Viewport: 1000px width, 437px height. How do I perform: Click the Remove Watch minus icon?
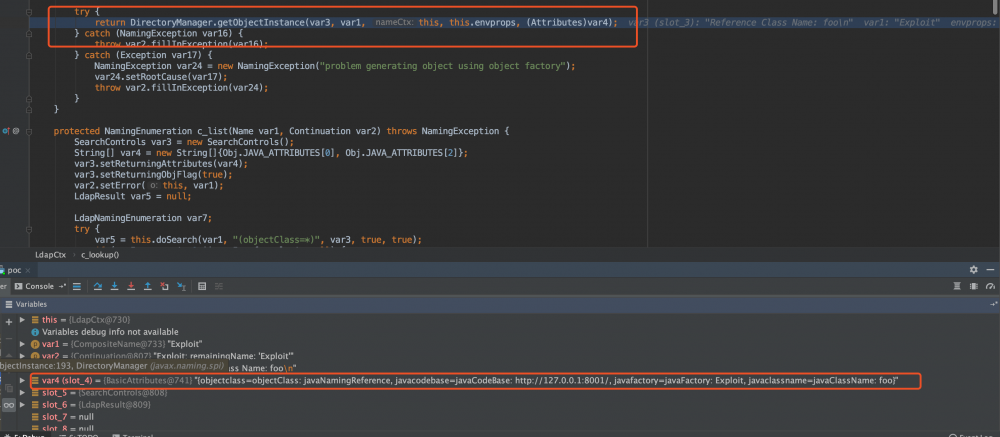coord(9,338)
